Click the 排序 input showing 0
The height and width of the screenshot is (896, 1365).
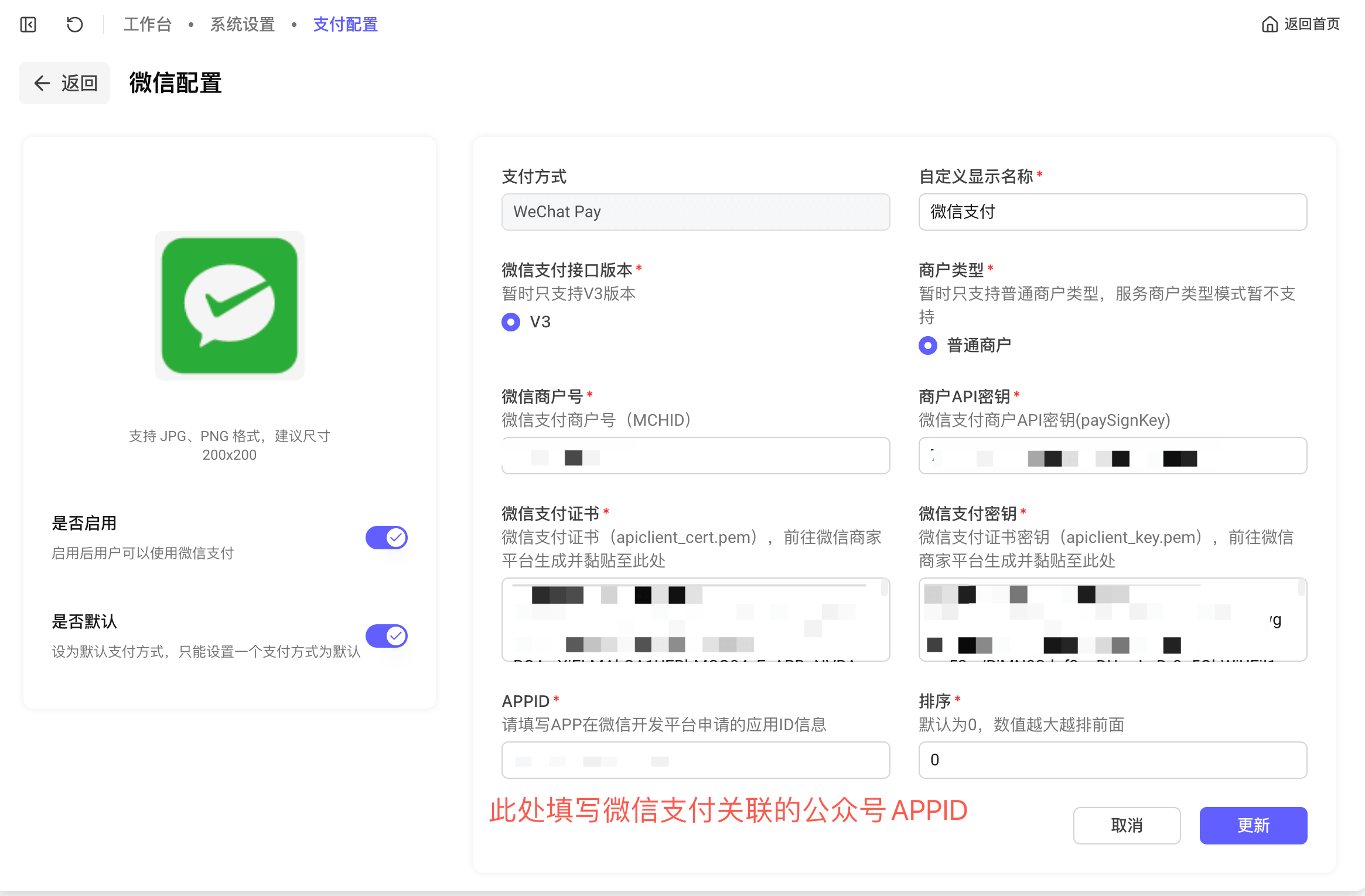pyautogui.click(x=1113, y=760)
